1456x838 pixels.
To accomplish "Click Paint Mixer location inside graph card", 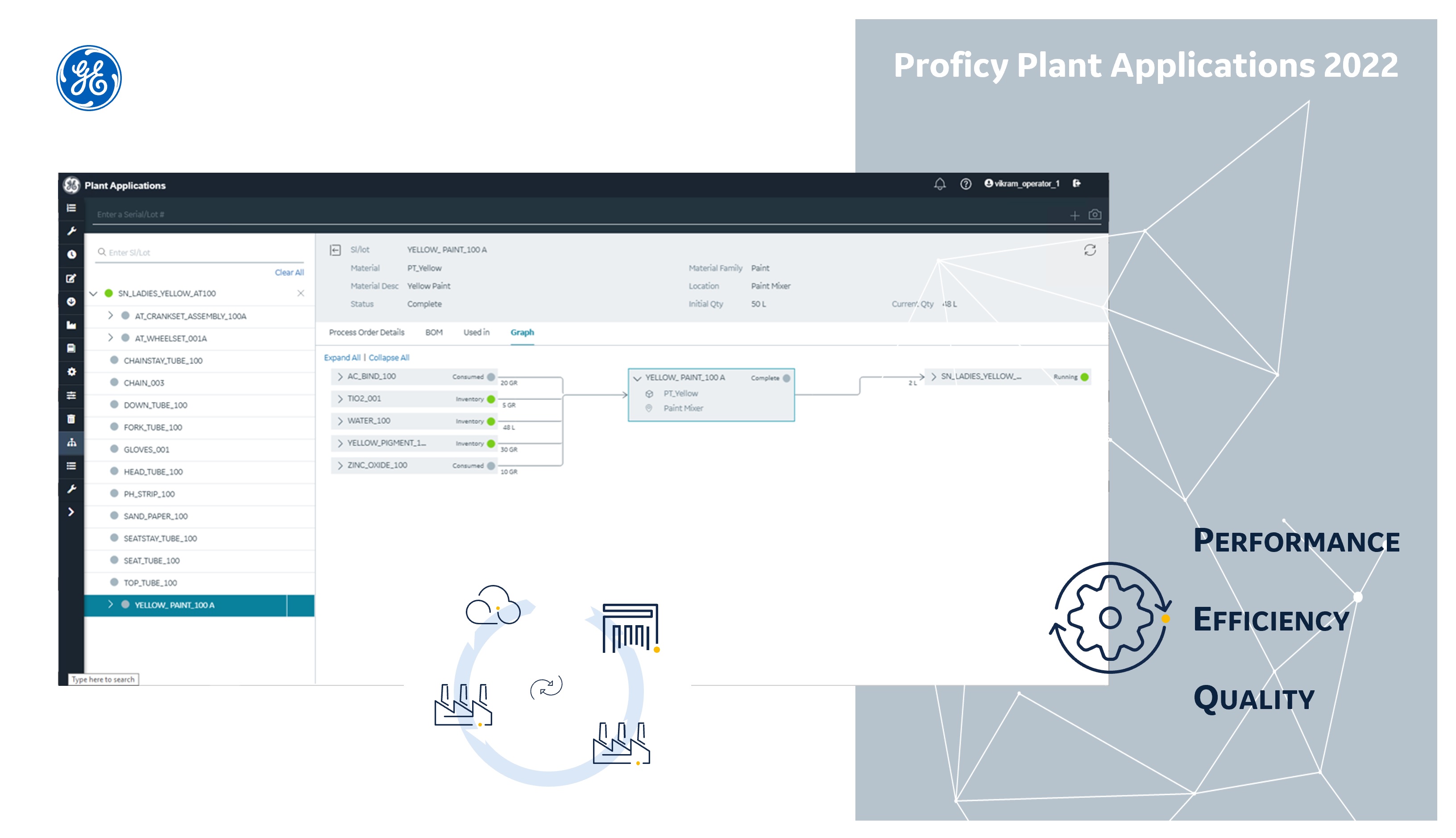I will (x=683, y=408).
